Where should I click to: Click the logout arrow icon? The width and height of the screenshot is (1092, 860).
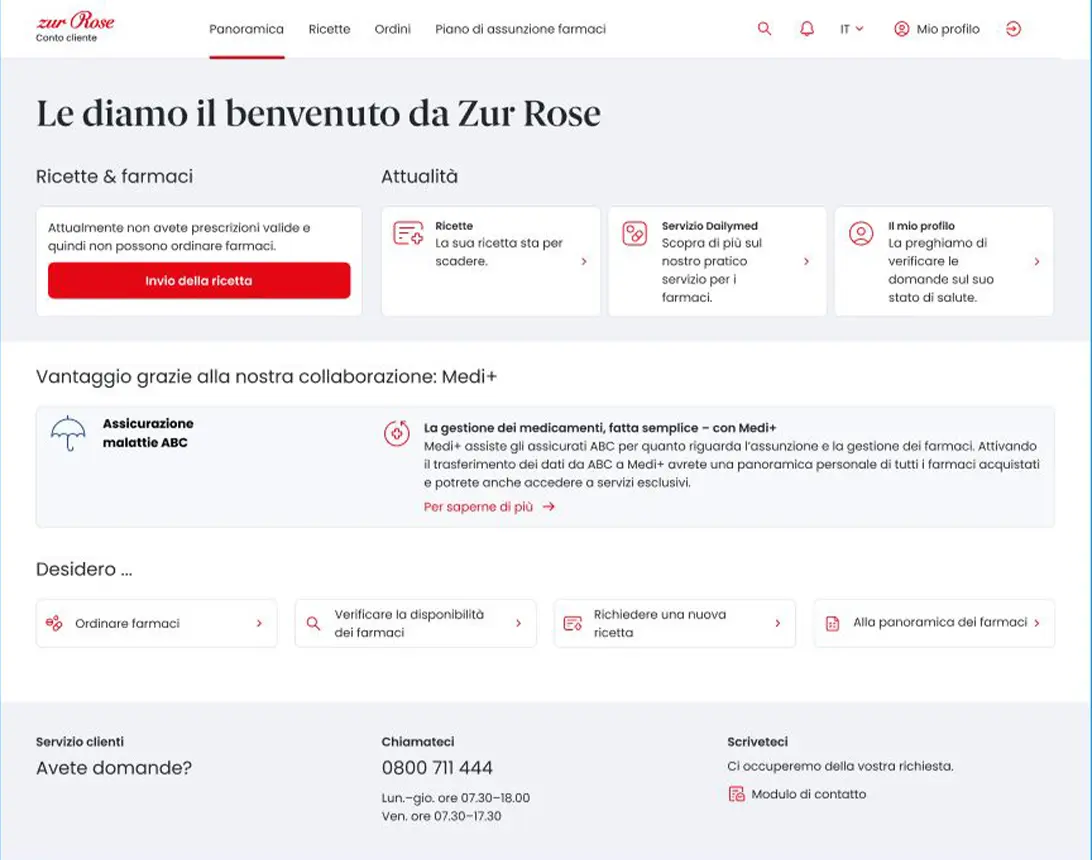tap(1013, 29)
